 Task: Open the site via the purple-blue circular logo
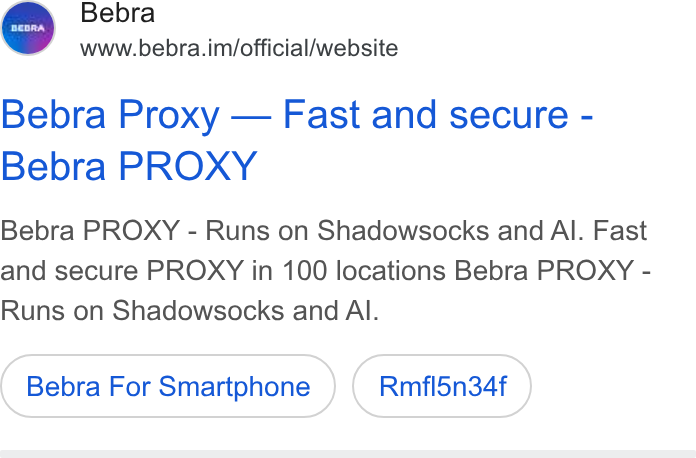coord(28,28)
